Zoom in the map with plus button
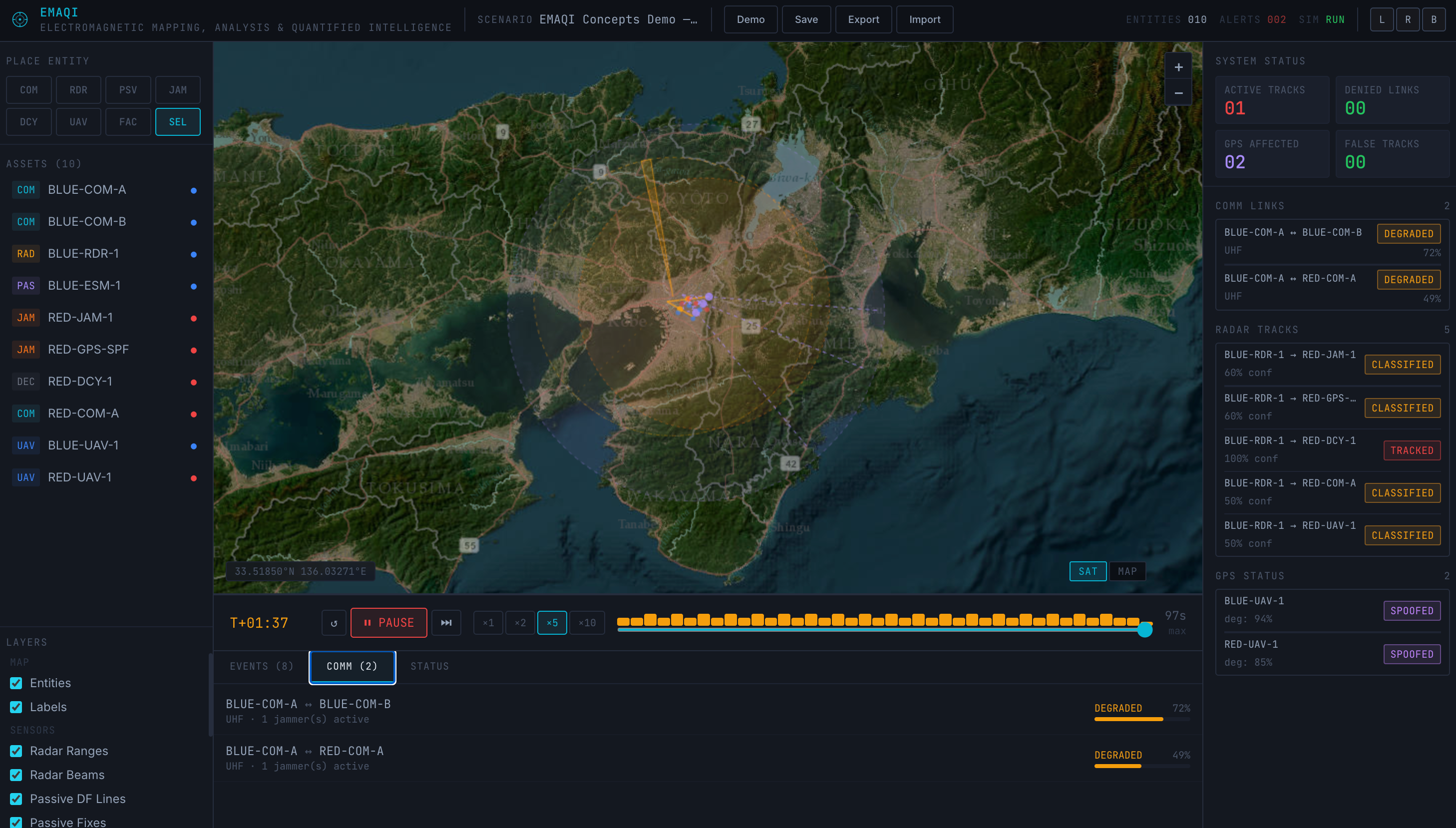 coord(1178,67)
